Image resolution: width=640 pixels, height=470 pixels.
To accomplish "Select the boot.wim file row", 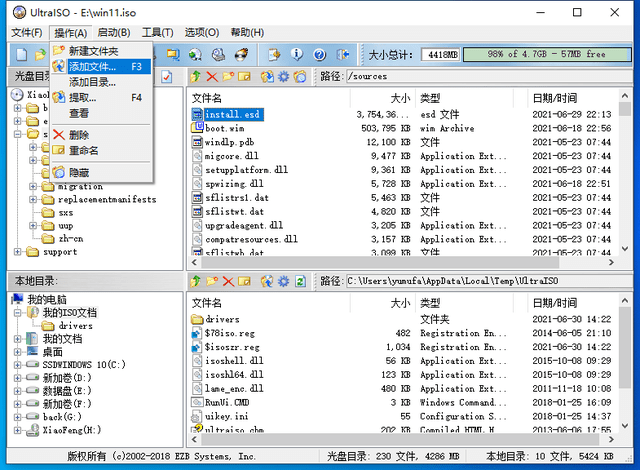I will tap(402, 128).
